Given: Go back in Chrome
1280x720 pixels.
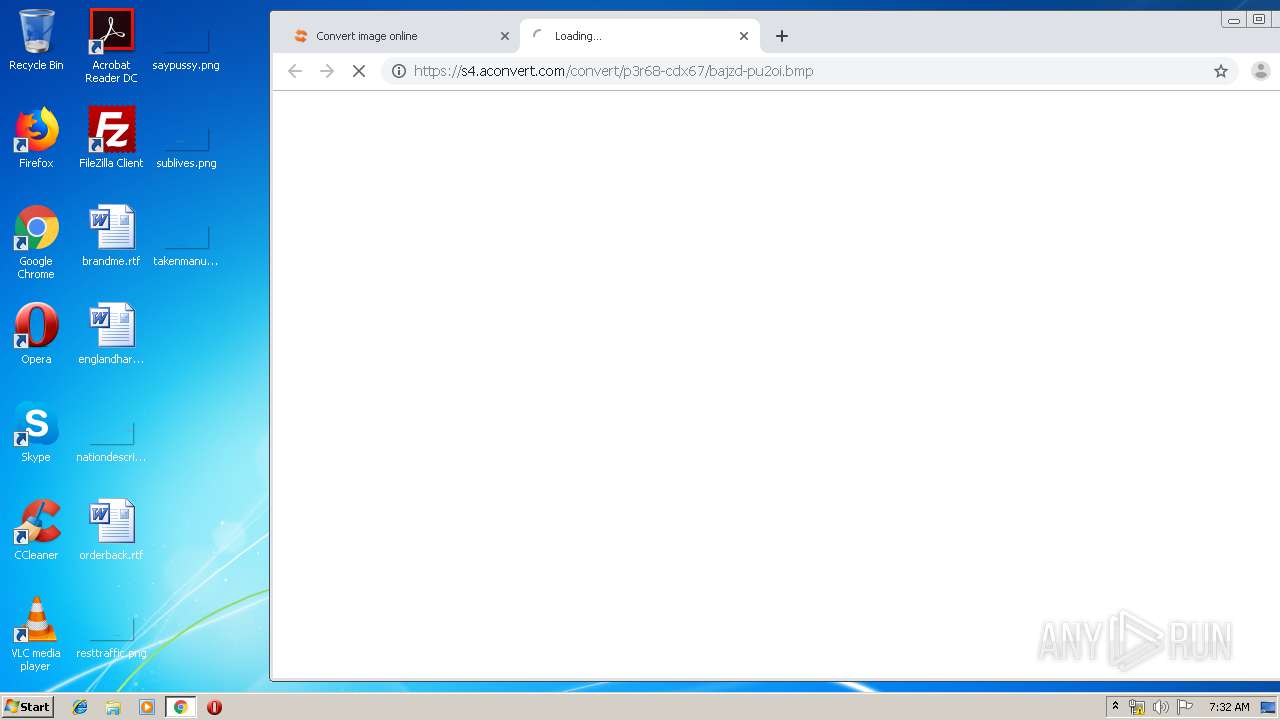Looking at the screenshot, I should pyautogui.click(x=294, y=71).
